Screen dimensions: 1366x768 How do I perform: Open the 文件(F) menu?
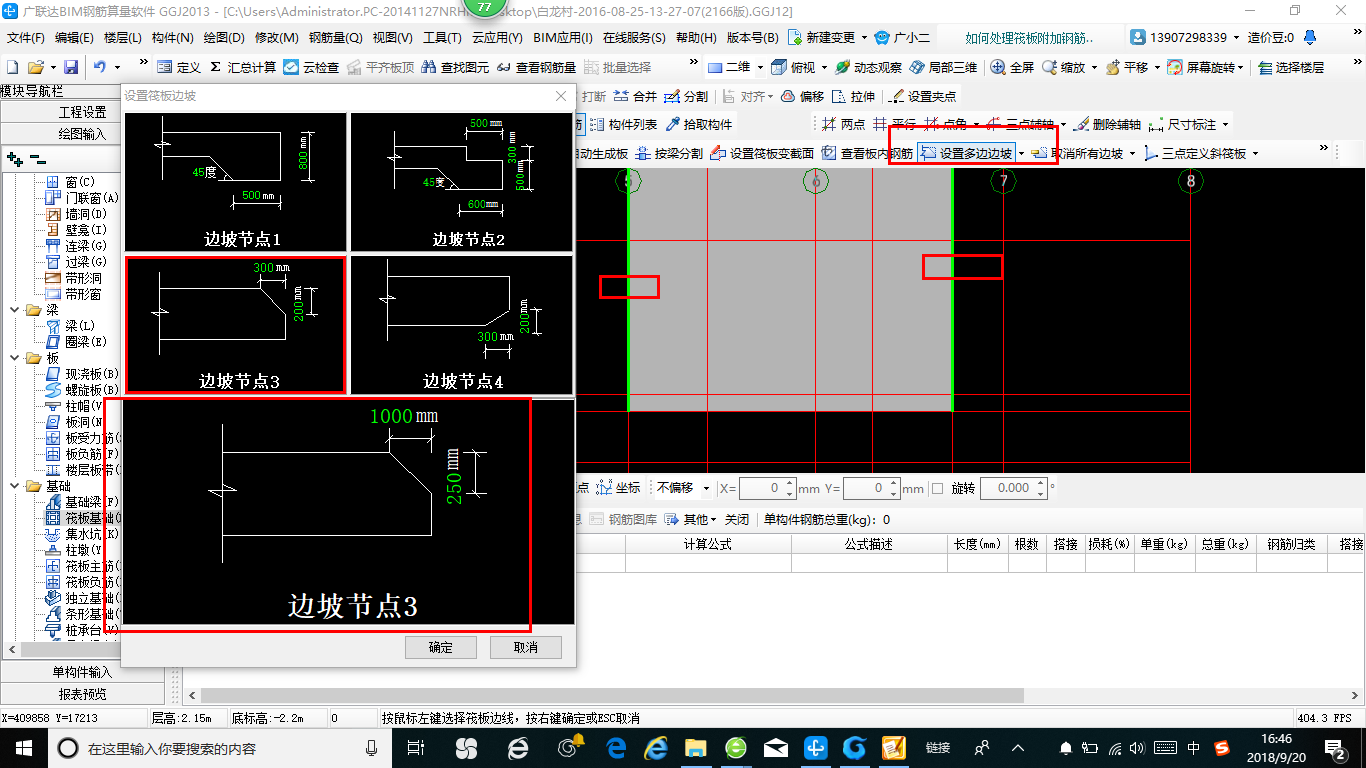pyautogui.click(x=26, y=38)
